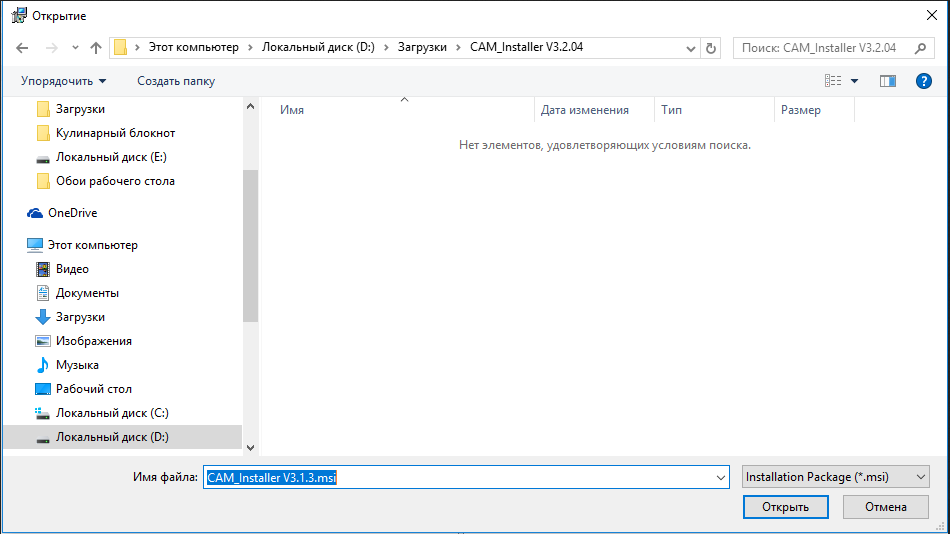The image size is (950, 534).
Task: Click the search CAM_Installer V3.2.04 field
Action: click(825, 48)
